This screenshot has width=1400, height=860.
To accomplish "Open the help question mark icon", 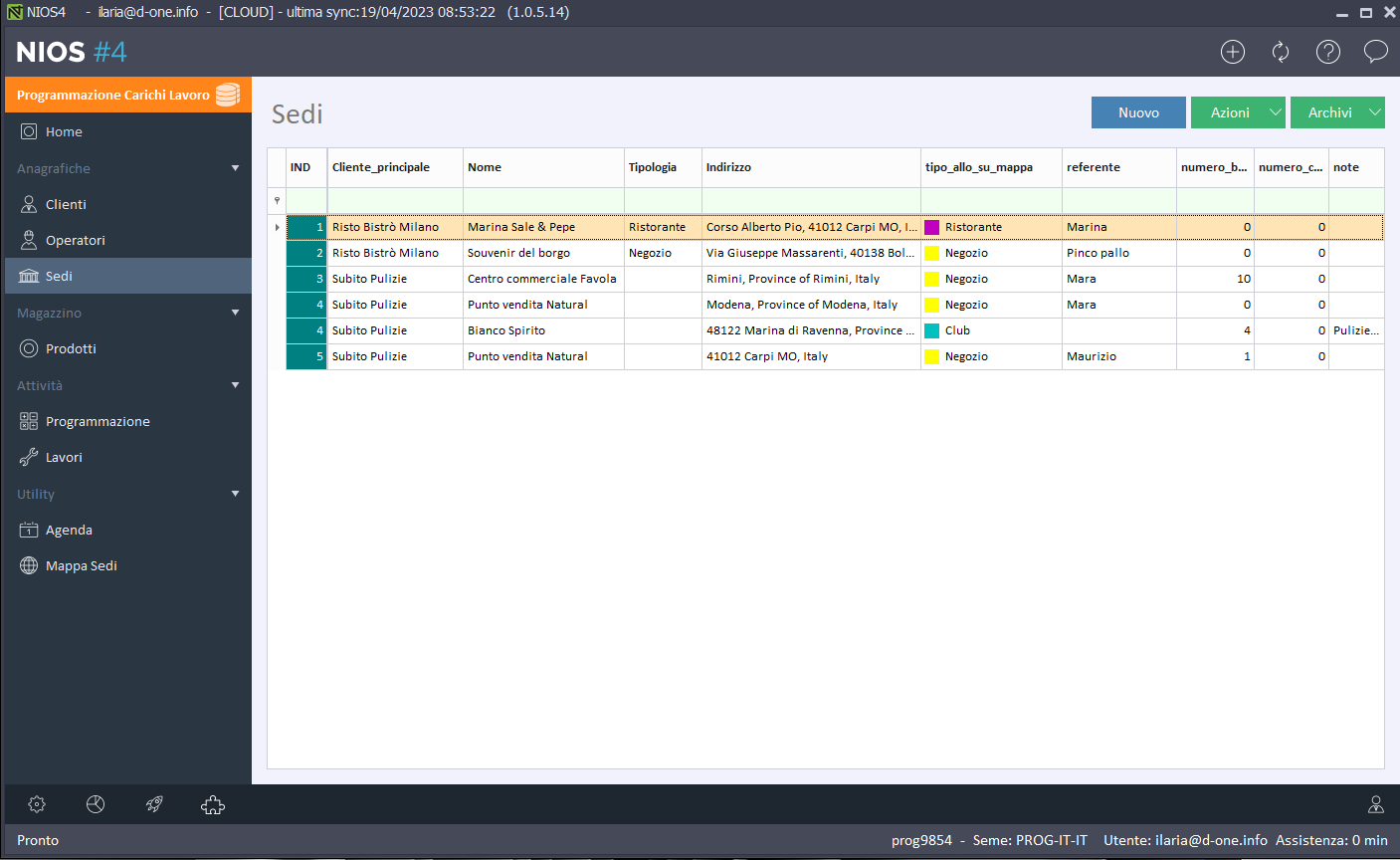I will coord(1328,52).
